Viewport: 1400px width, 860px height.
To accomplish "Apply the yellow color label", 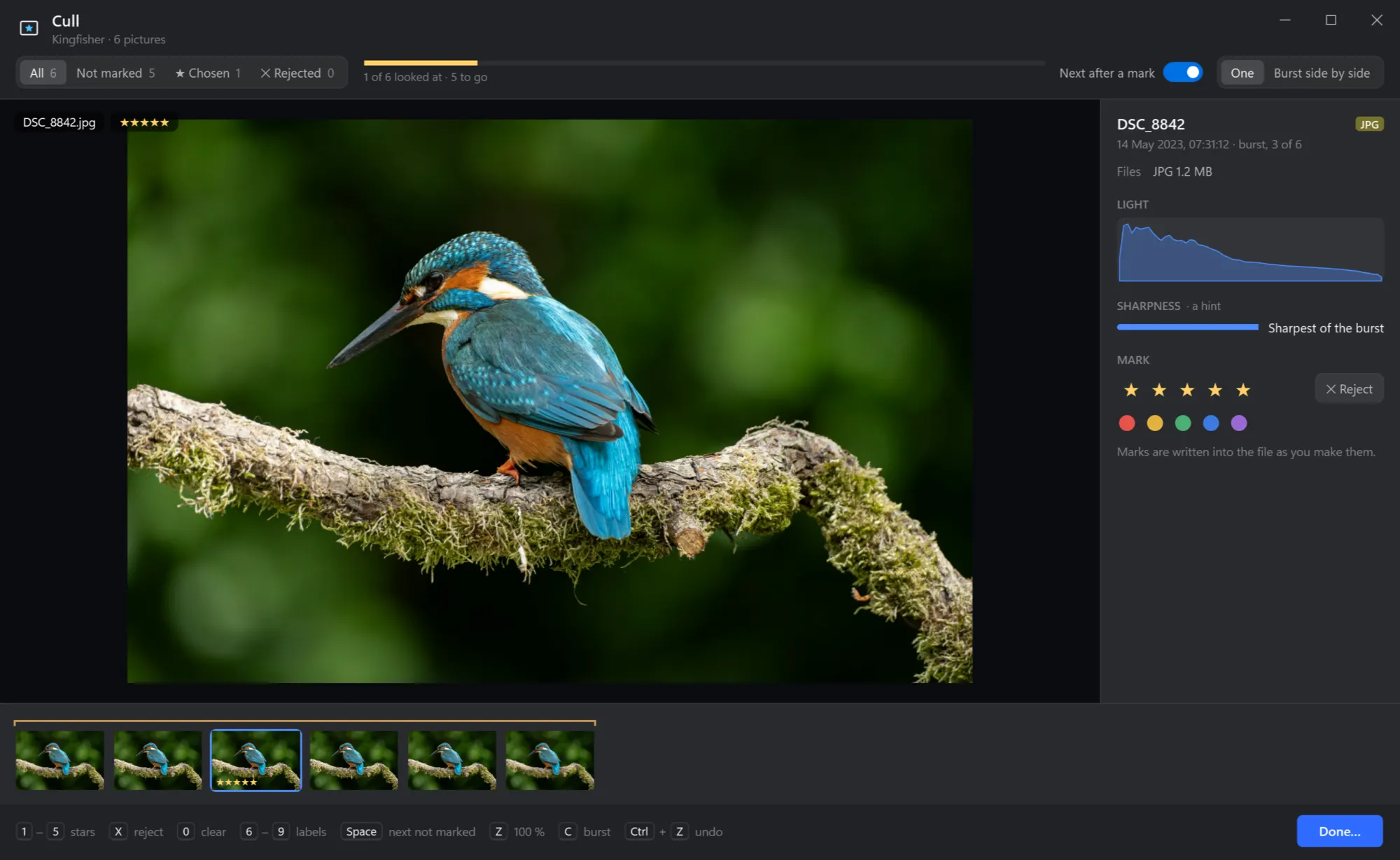I will [x=1155, y=423].
